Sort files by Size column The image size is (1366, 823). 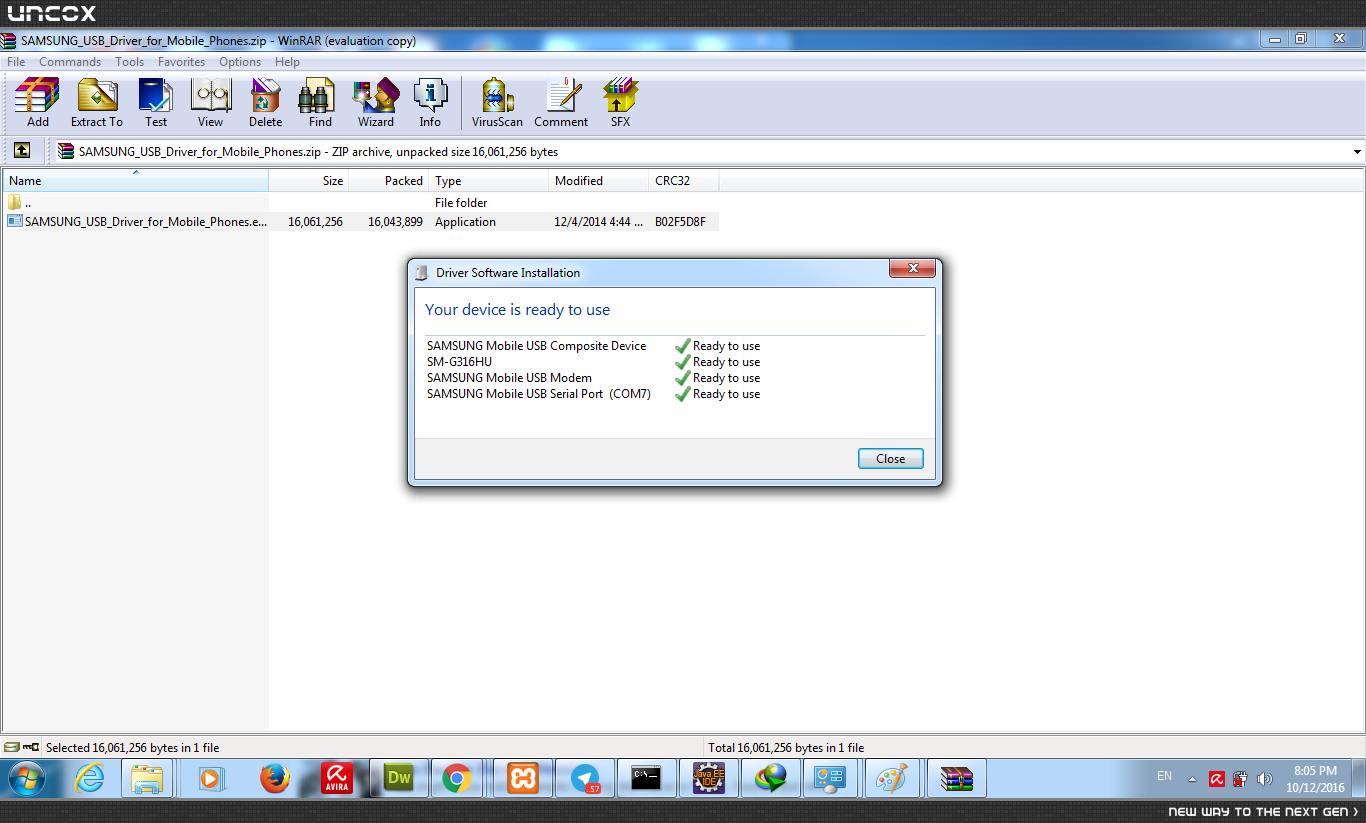point(309,181)
